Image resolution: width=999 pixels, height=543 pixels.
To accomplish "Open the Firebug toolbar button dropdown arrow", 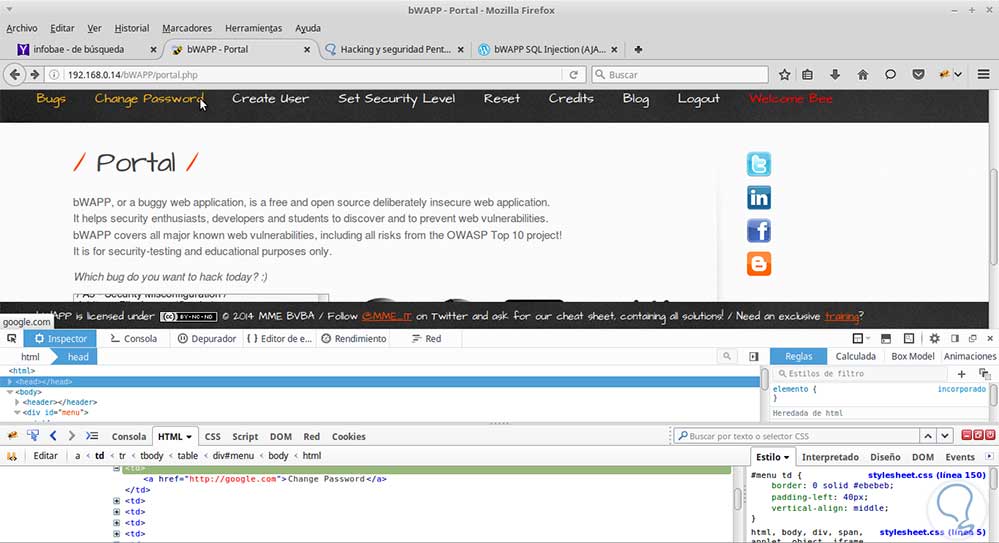I will 958,75.
